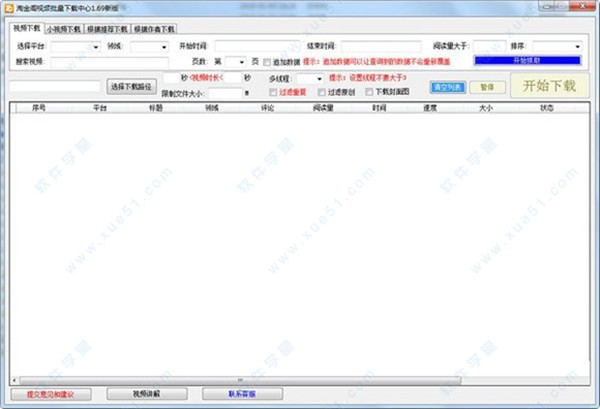The width and height of the screenshot is (600, 409).
Task: Click the 清空列表 button
Action: coord(448,87)
